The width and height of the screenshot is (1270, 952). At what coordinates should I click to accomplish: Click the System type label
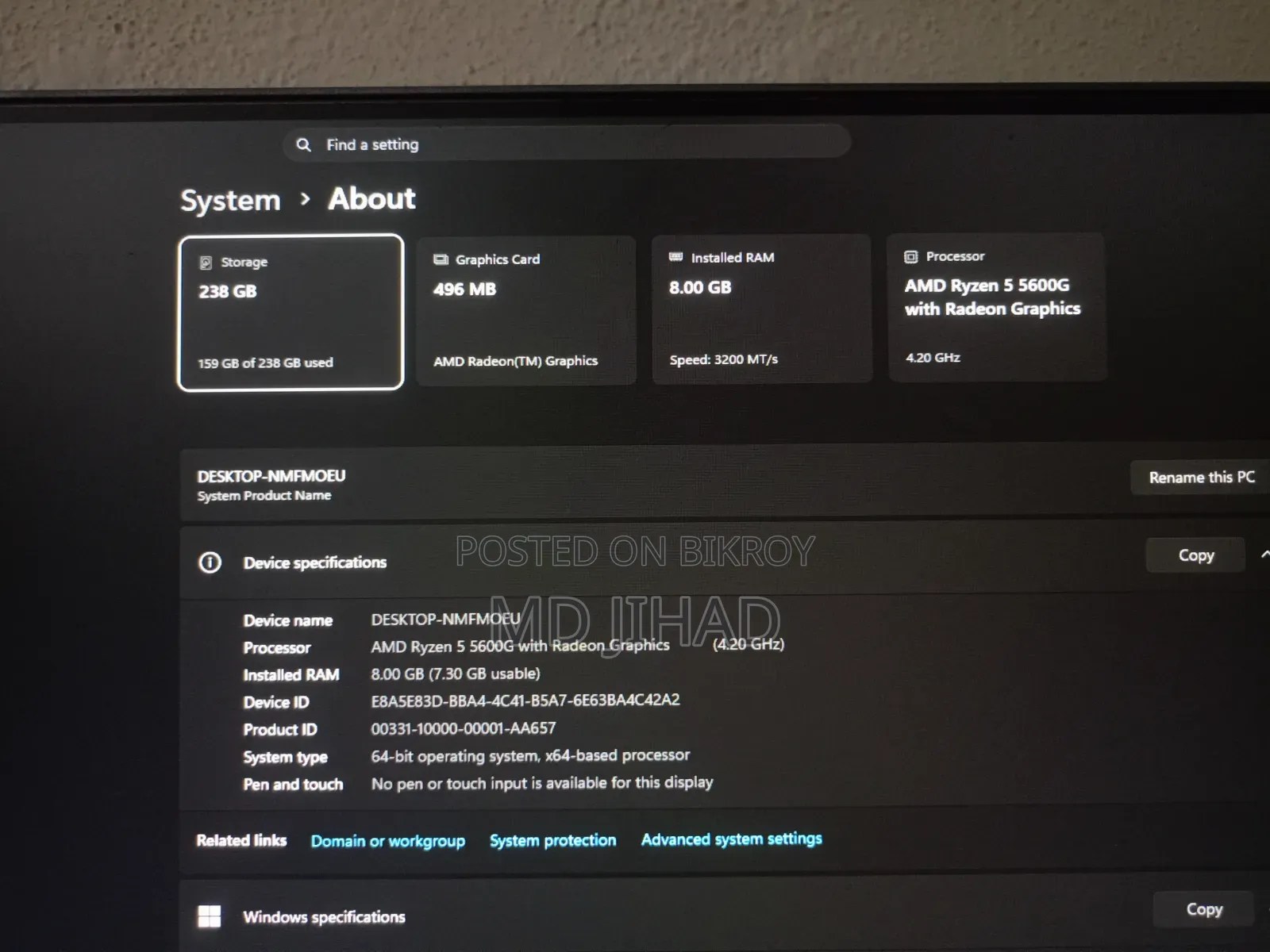(285, 758)
